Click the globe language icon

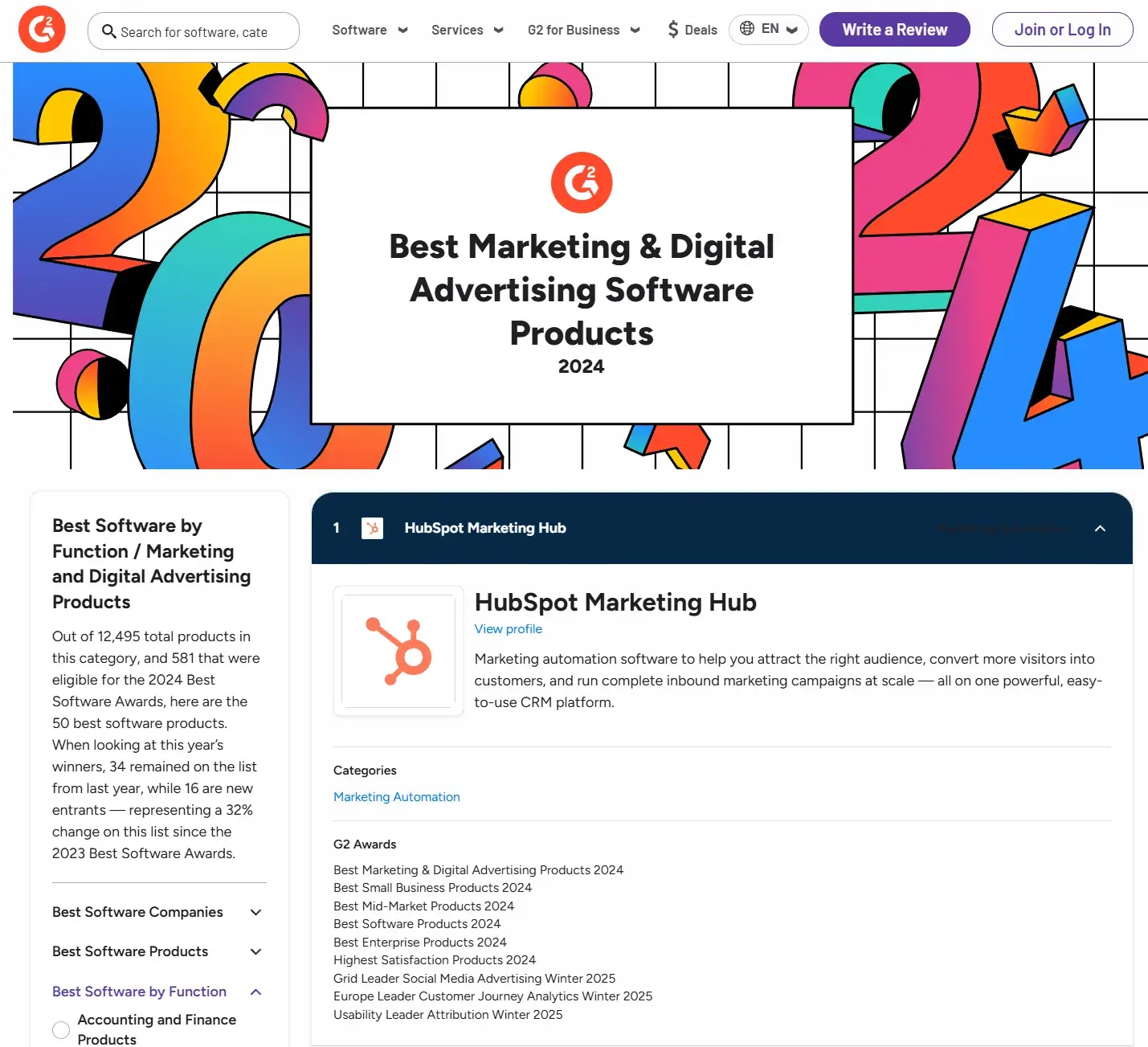point(747,29)
